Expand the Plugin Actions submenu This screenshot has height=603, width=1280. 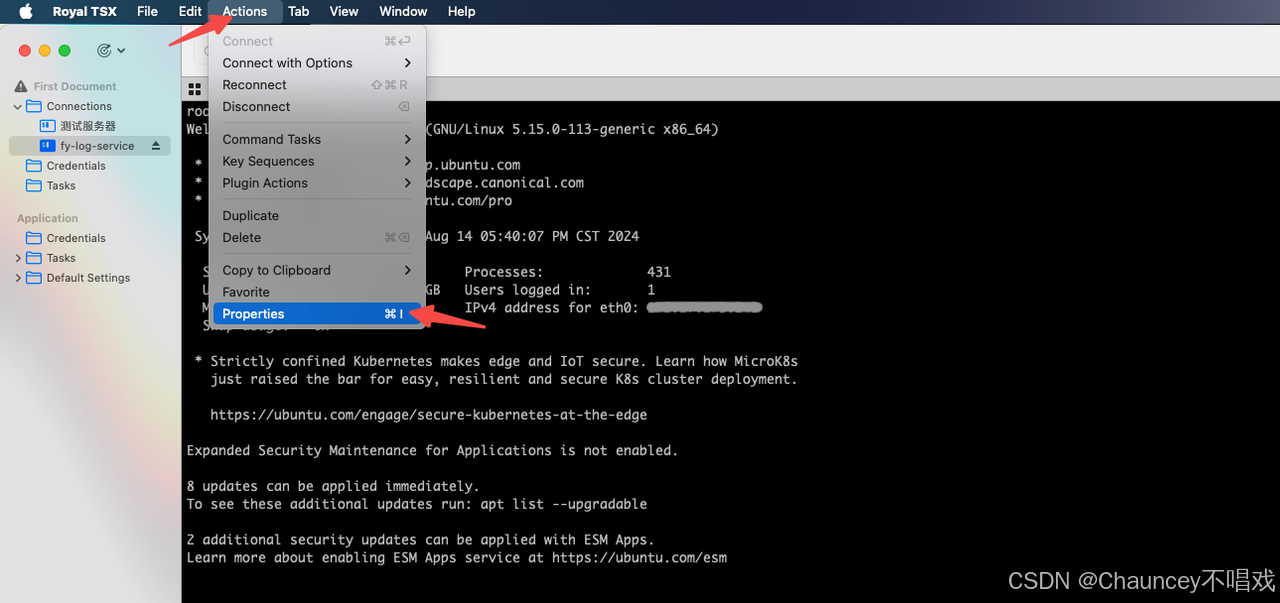[317, 183]
